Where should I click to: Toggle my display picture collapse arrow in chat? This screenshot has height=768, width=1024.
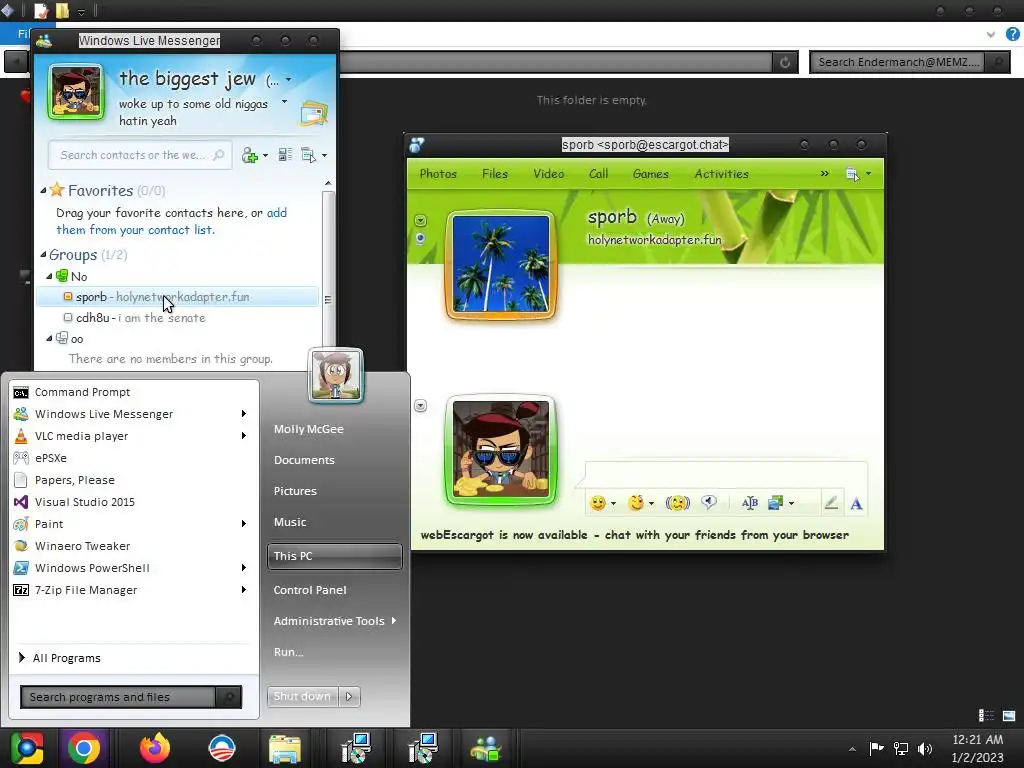tap(421, 406)
